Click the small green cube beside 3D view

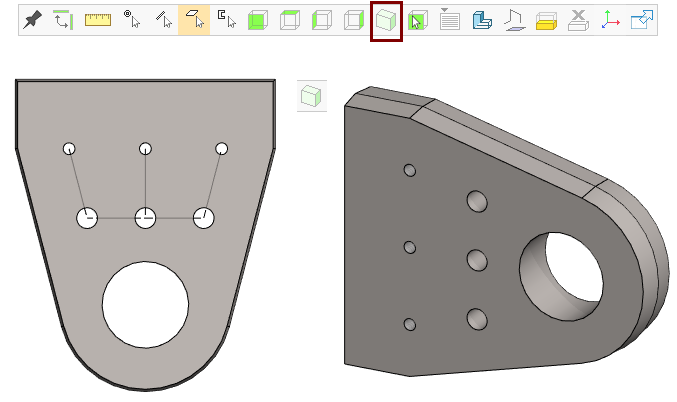coord(312,96)
